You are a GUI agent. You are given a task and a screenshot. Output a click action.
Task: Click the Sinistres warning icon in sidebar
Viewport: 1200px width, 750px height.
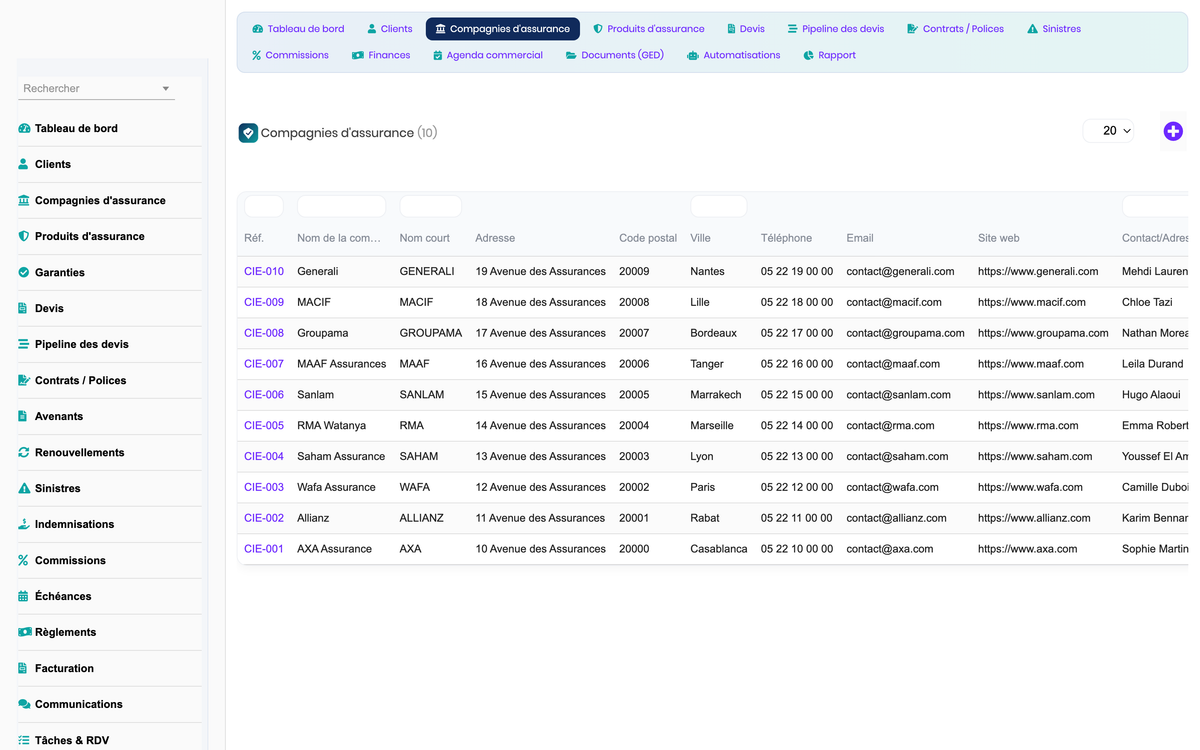tap(24, 488)
